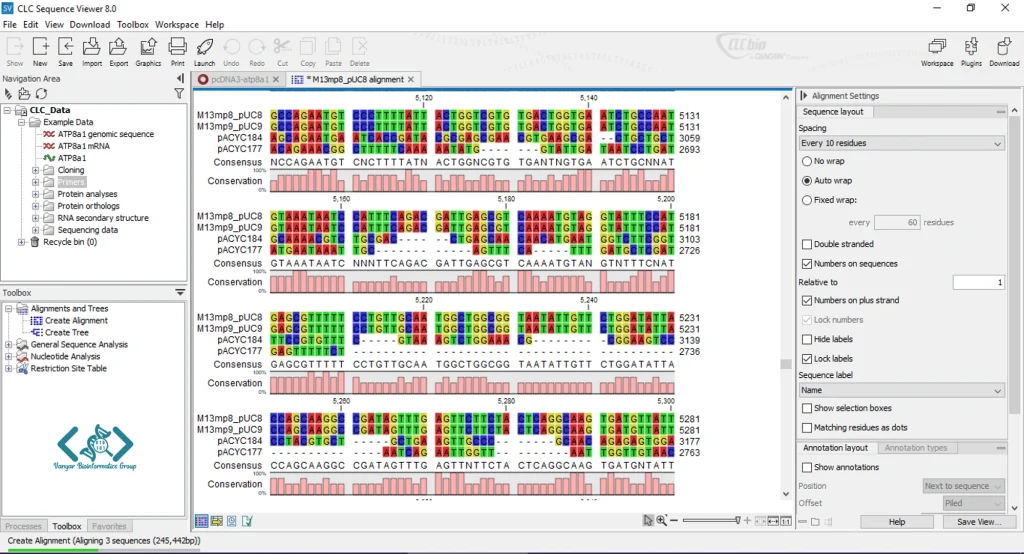Open the File menu

[x=10, y=24]
